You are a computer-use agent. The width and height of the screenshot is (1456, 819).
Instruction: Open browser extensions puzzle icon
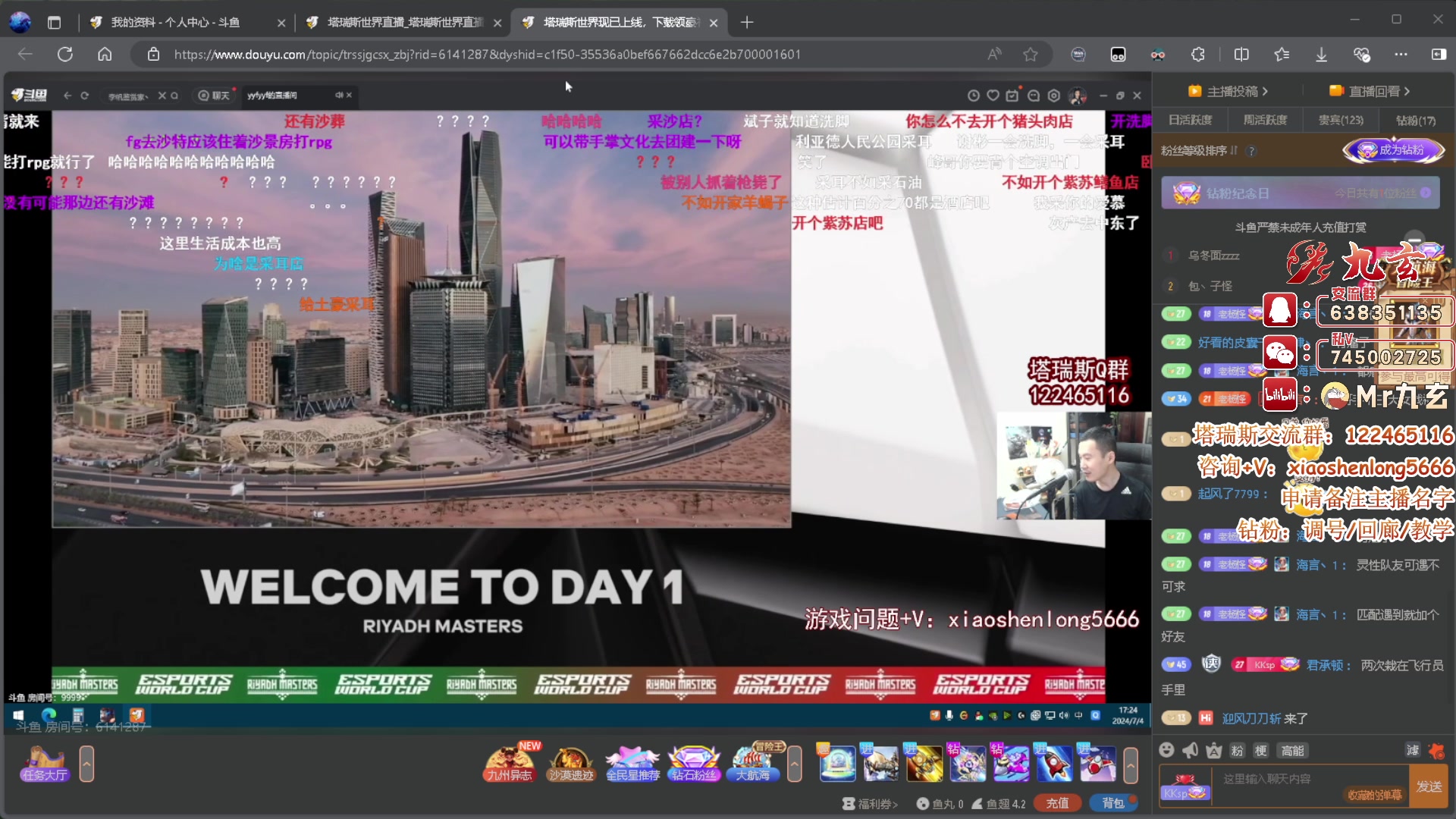[1197, 54]
